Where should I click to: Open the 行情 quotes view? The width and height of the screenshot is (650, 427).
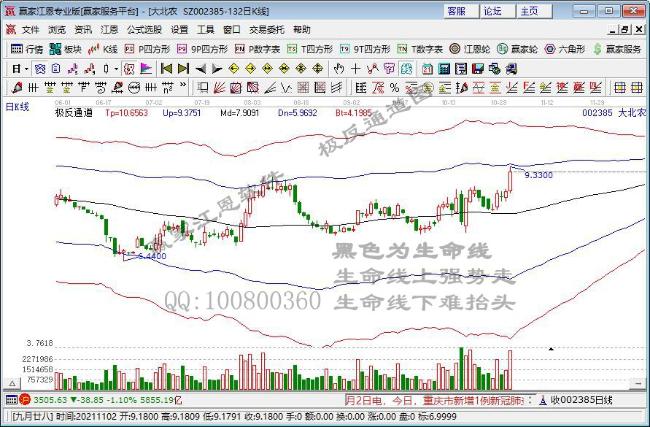pyautogui.click(x=27, y=49)
